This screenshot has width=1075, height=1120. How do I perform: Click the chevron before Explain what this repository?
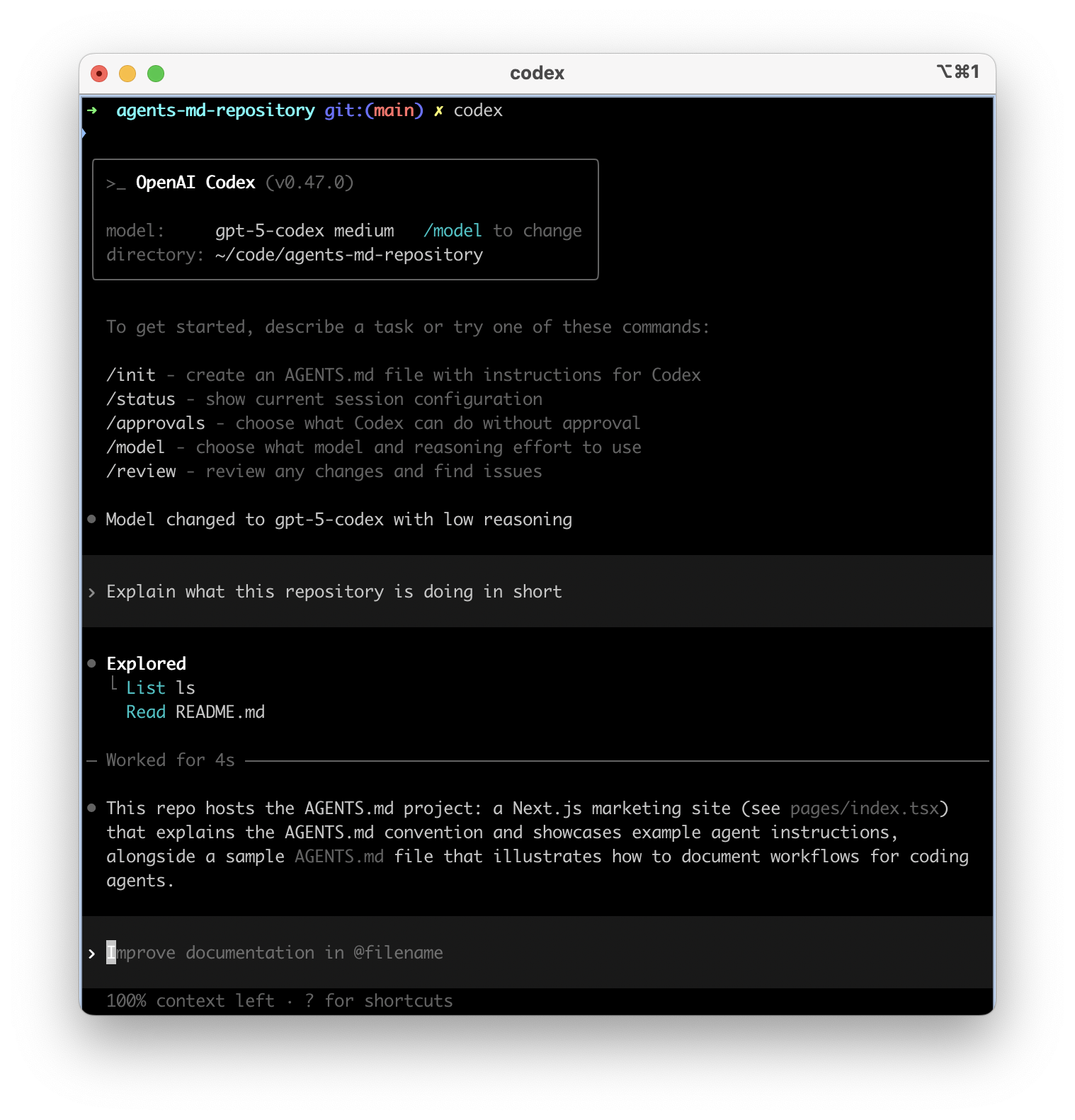pos(91,593)
